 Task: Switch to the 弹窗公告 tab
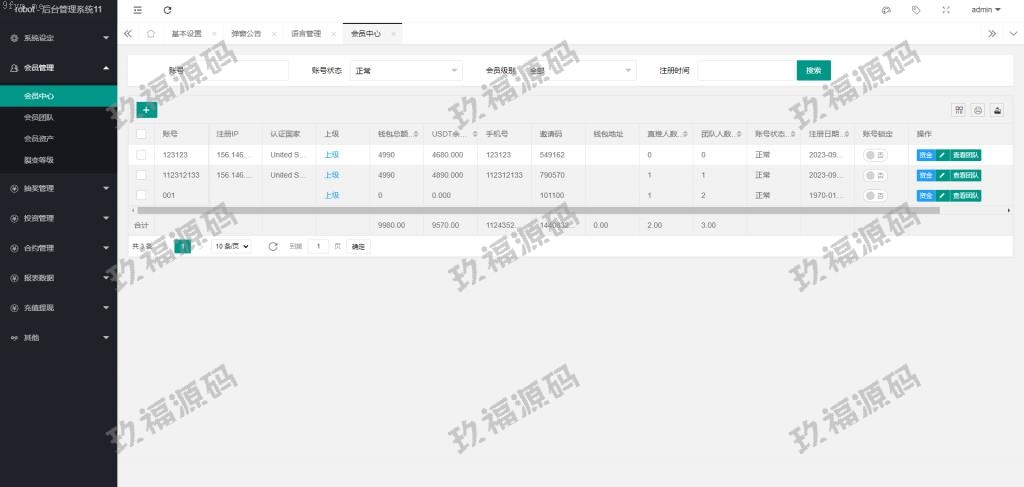246,34
